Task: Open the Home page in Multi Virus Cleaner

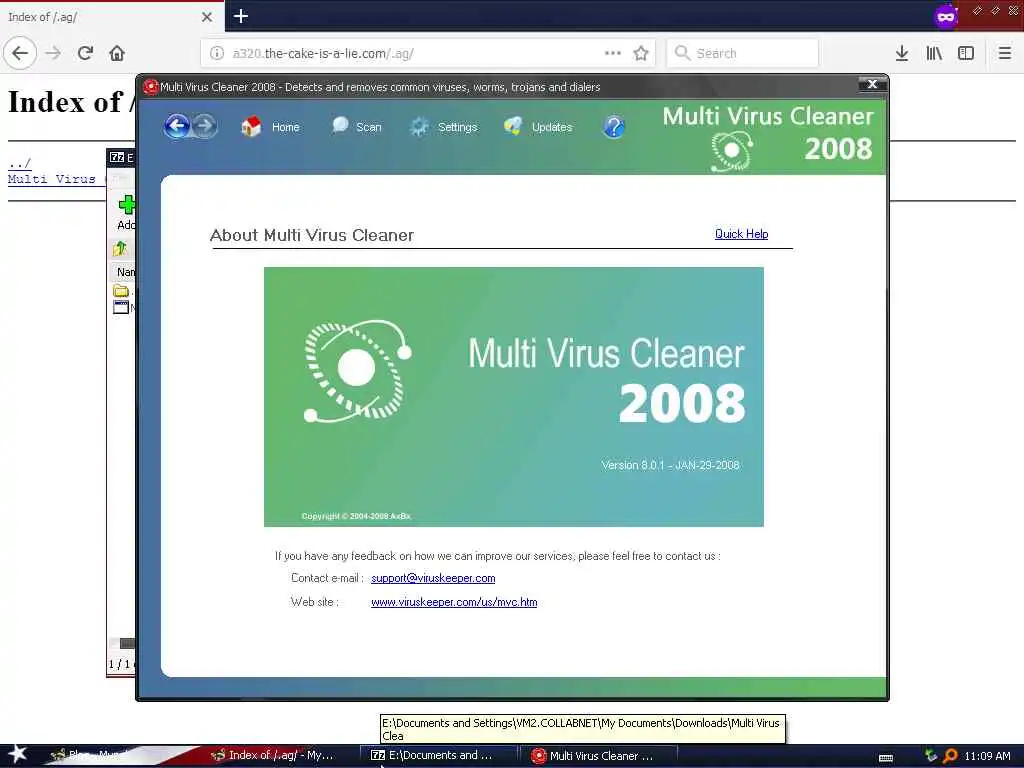Action: [270, 127]
